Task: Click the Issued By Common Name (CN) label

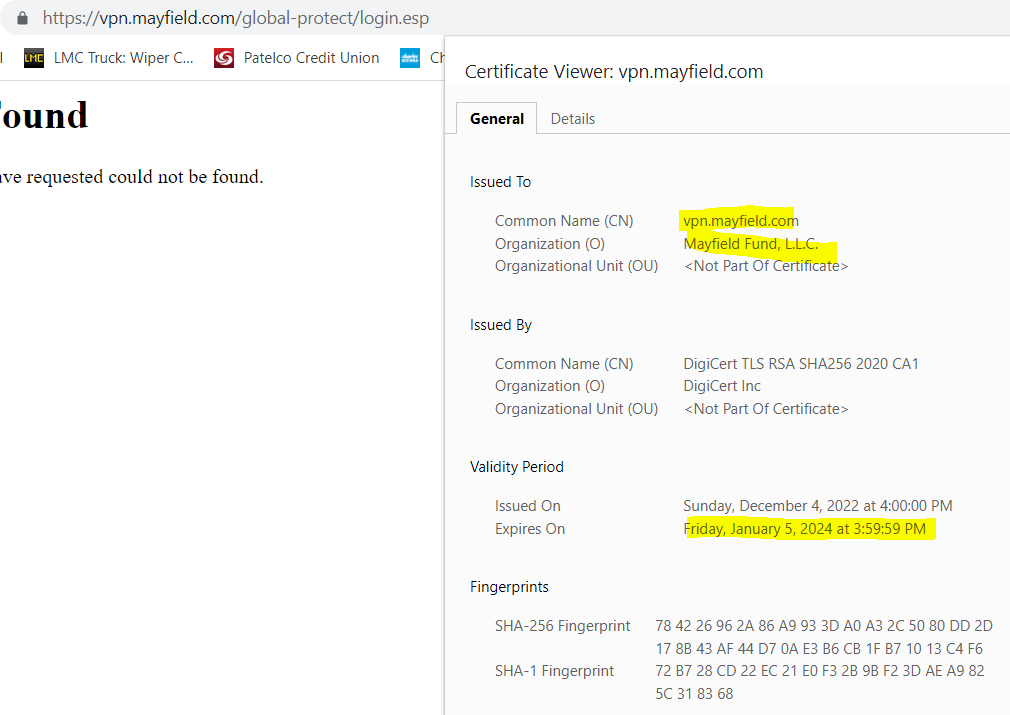Action: (564, 364)
